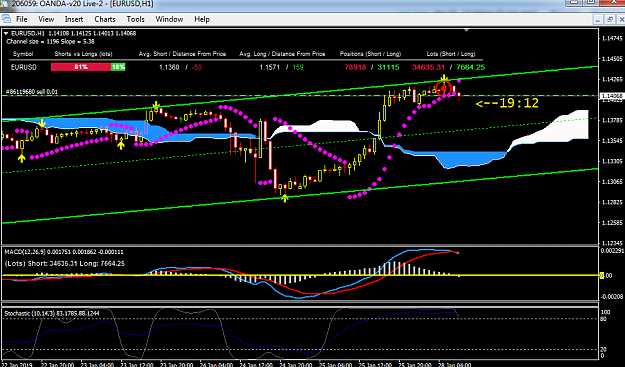Select the red circle marker at channel top
625x367 pixels.
444,88
